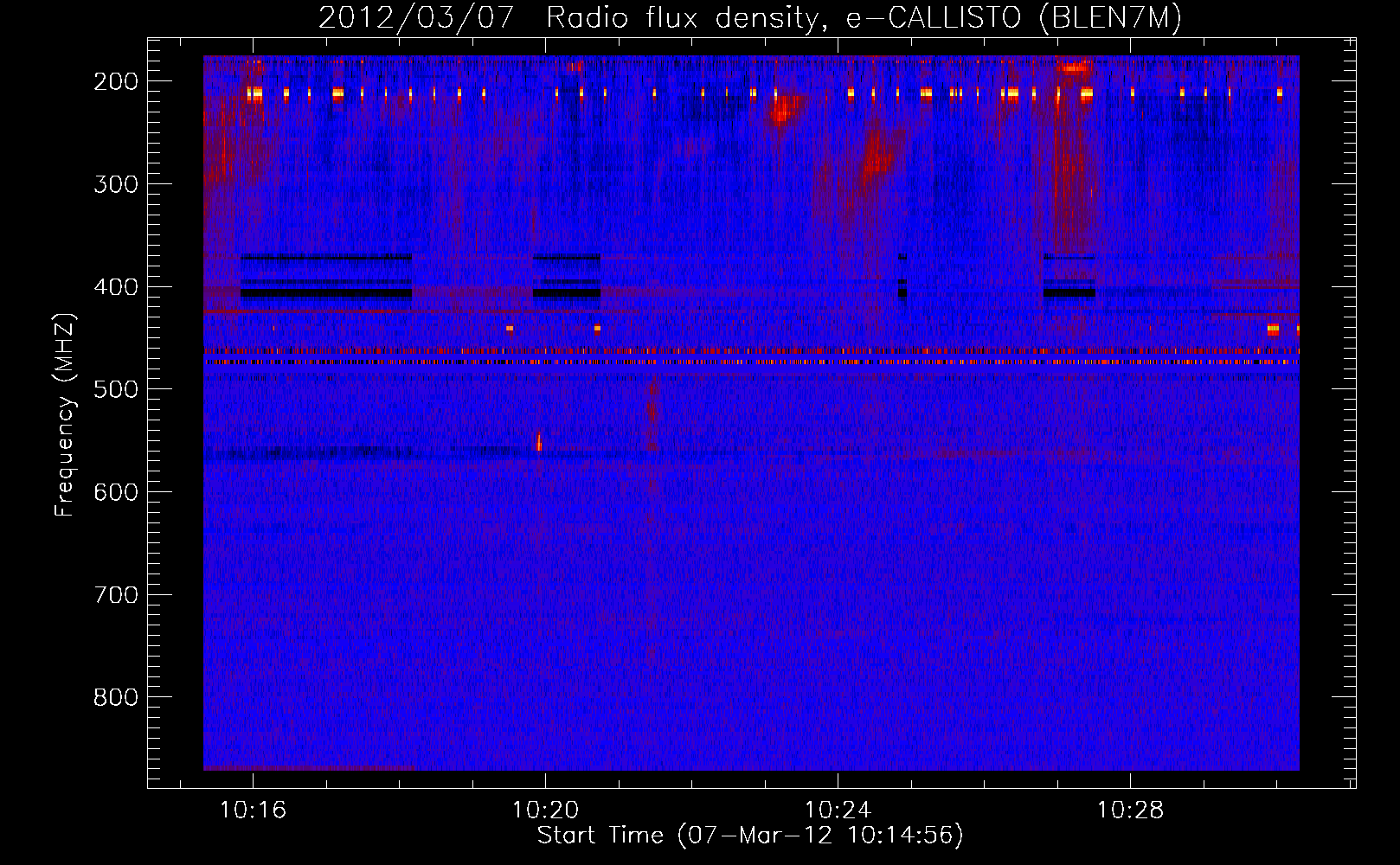The height and width of the screenshot is (865, 1400).
Task: Click the 10:16 time tick label
Action: [253, 811]
